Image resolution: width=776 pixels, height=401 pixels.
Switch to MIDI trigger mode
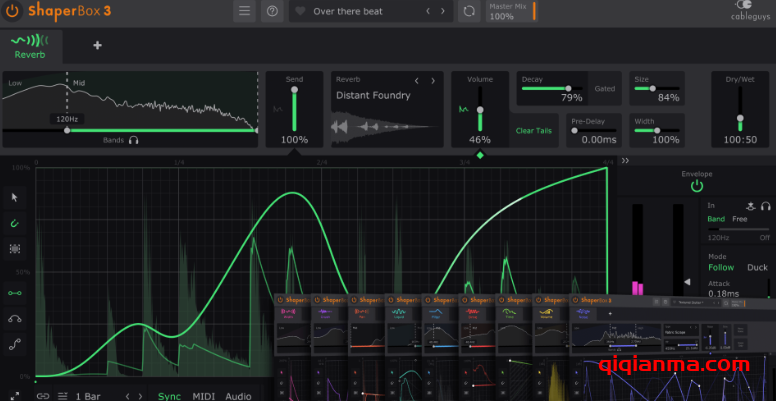[x=203, y=397]
